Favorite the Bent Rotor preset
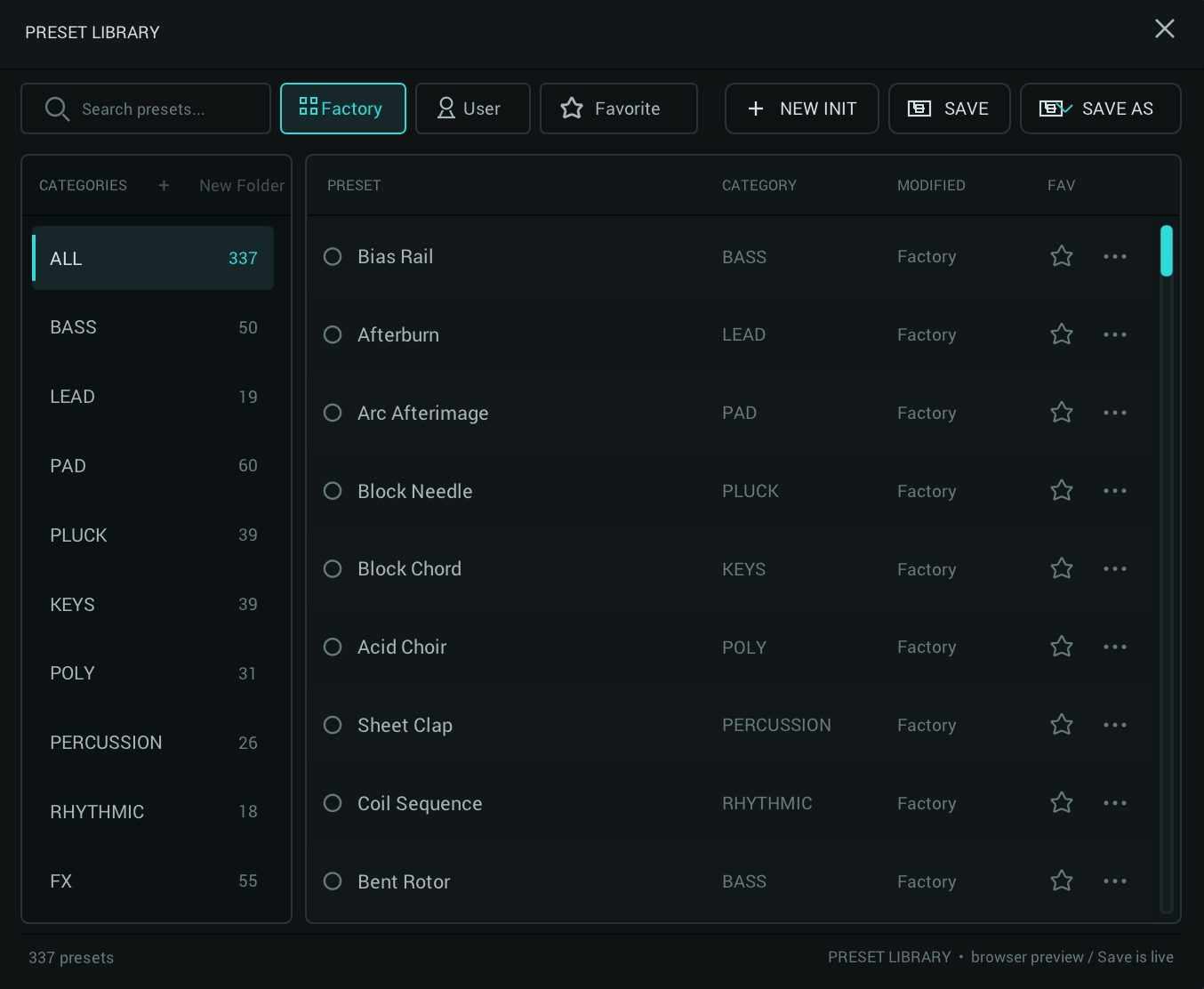 point(1062,881)
